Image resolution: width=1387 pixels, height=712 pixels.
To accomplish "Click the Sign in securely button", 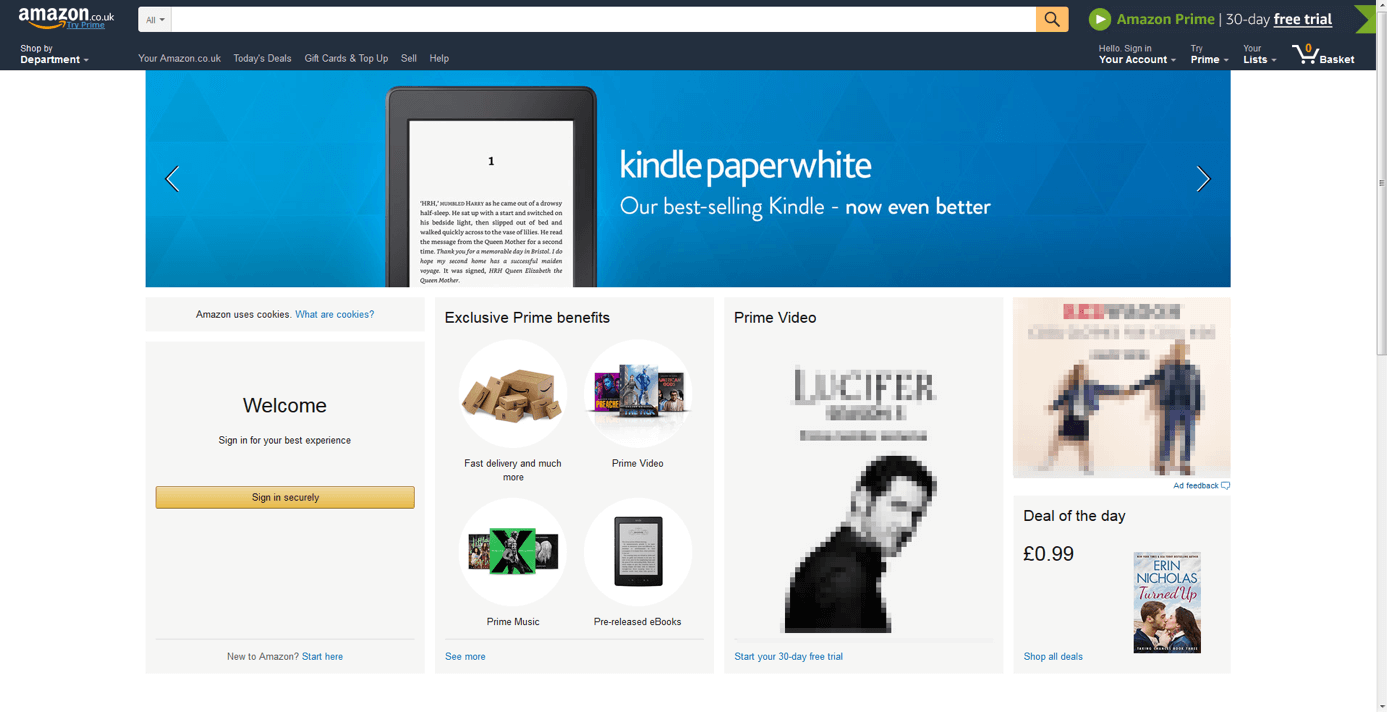I will 285,497.
